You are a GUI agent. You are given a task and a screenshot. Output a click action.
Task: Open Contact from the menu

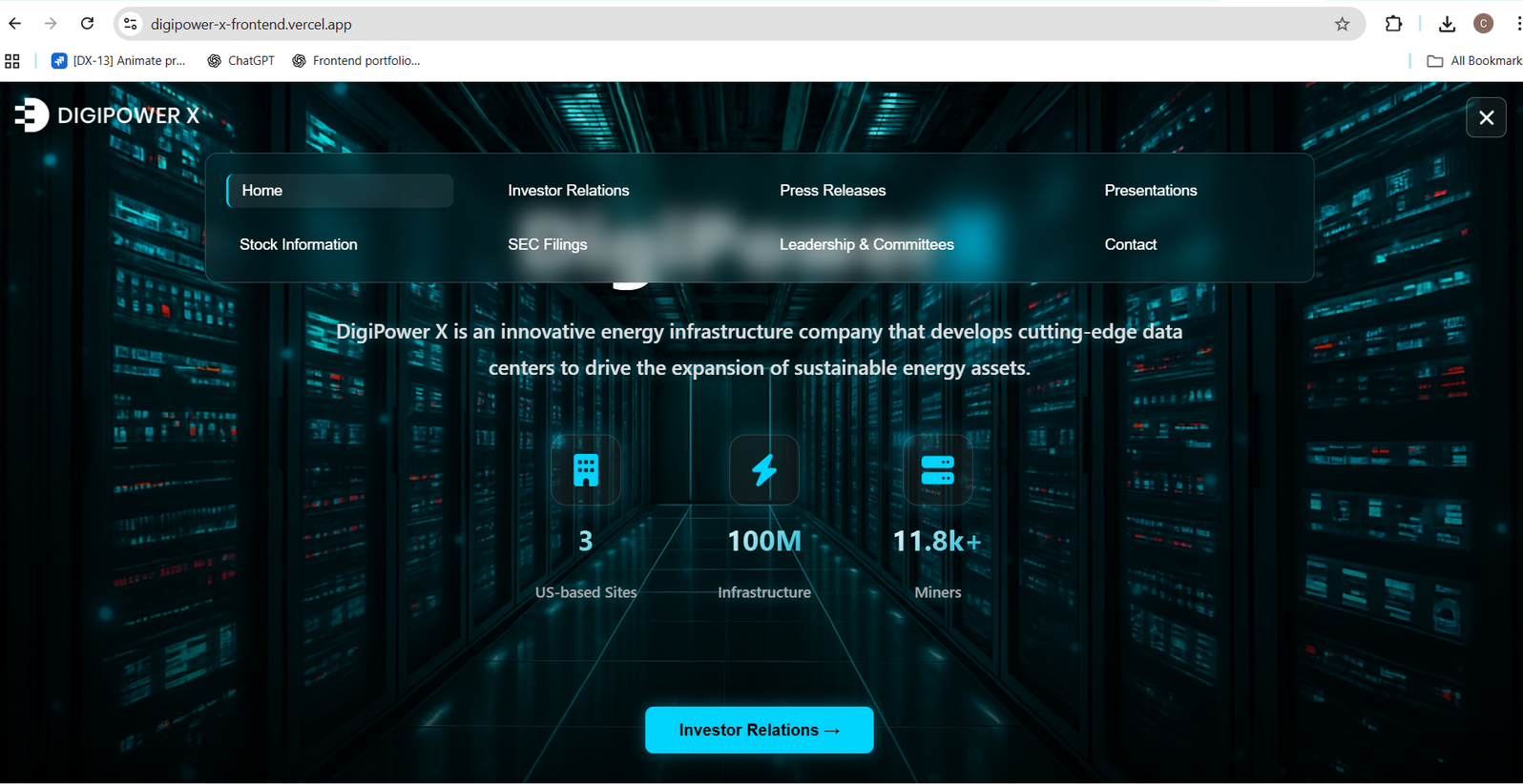coord(1131,245)
